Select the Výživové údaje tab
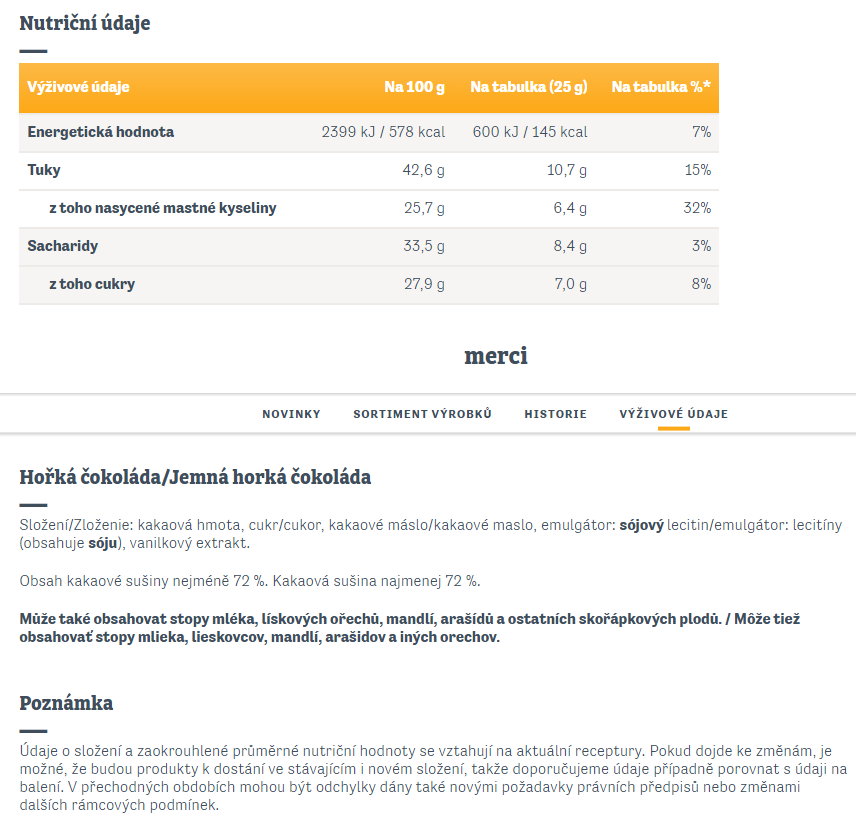The image size is (856, 824). [673, 414]
